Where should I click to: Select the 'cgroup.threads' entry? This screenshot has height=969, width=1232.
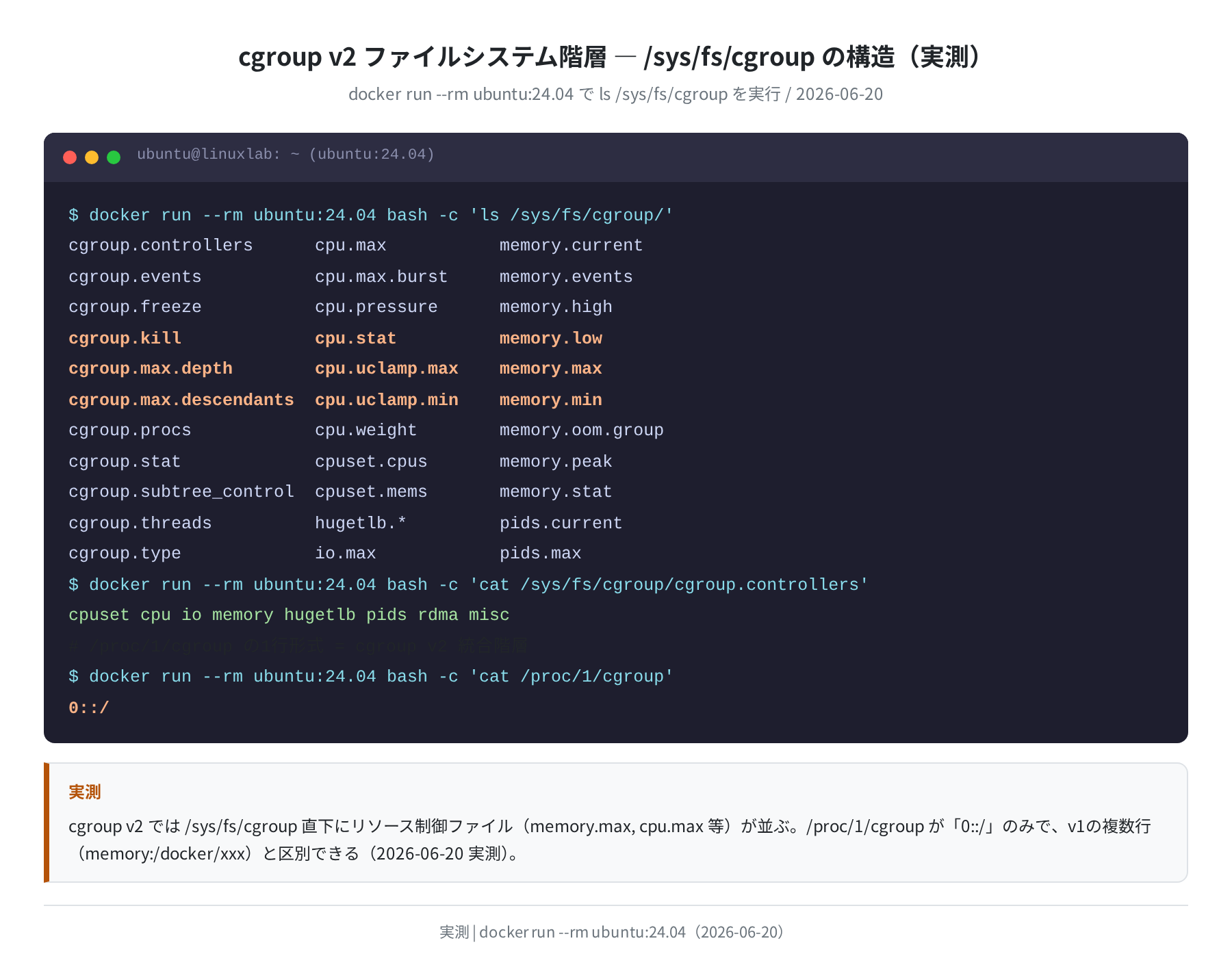point(140,523)
